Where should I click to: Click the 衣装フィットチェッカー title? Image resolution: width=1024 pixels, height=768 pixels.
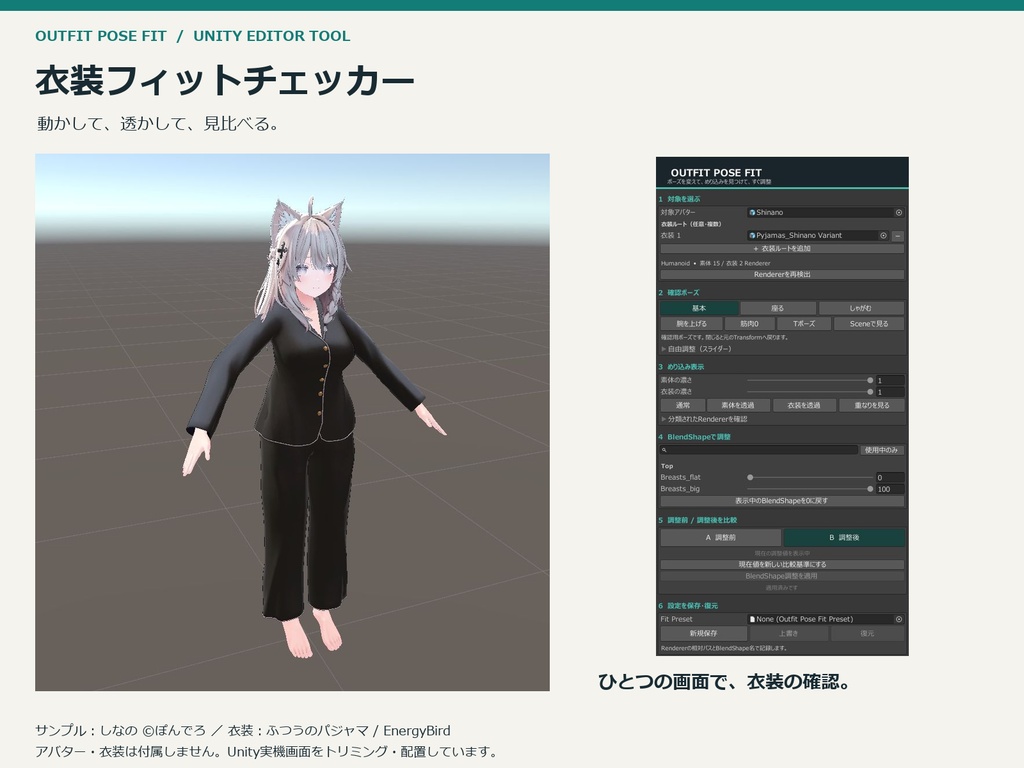(x=225, y=81)
